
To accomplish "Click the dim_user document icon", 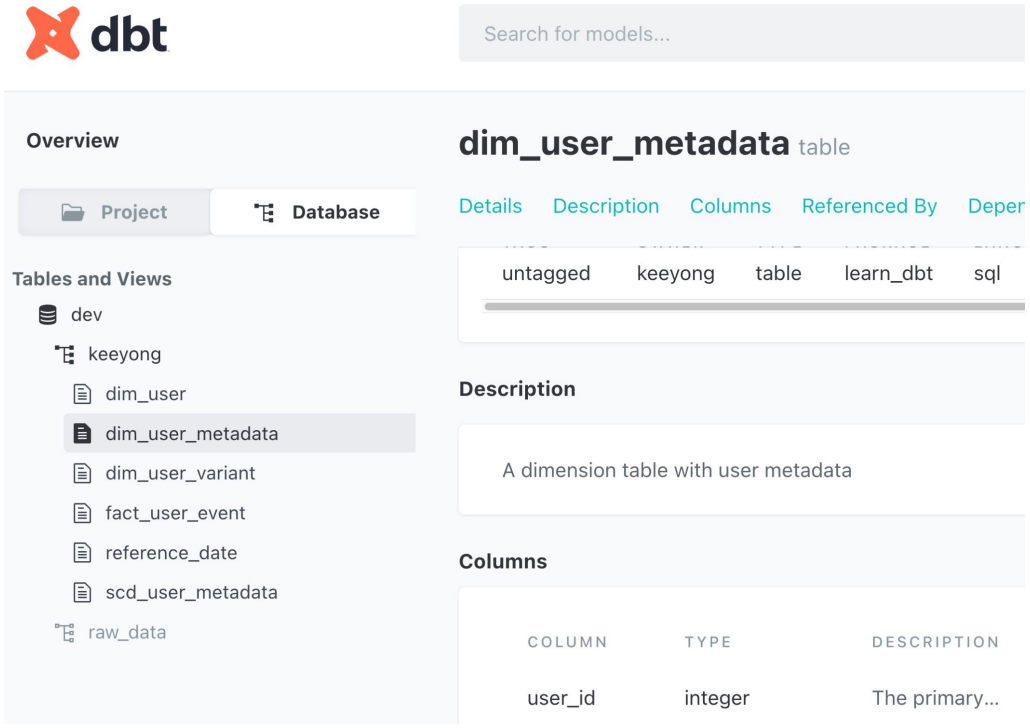I will point(84,394).
